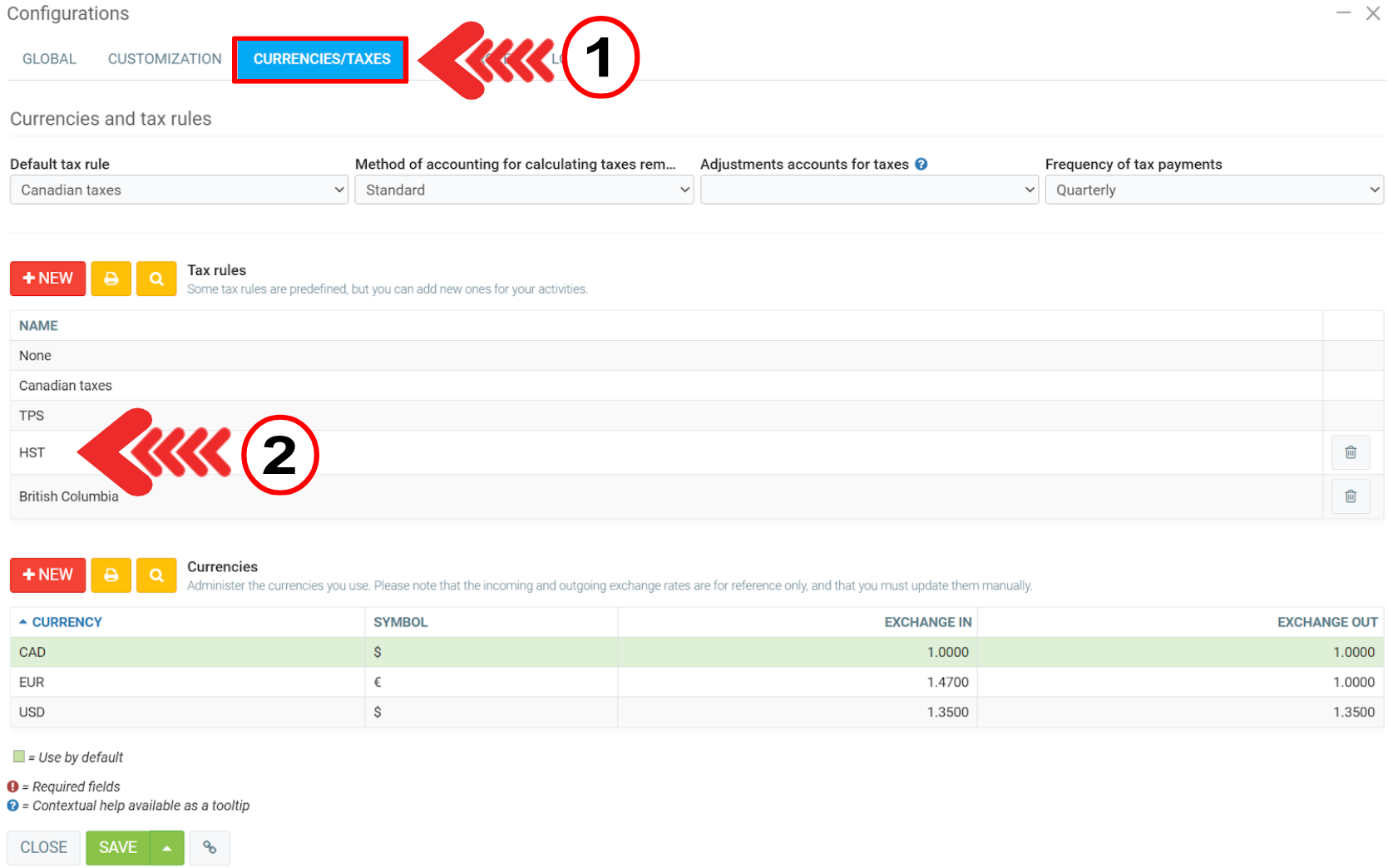The image size is (1388, 868).
Task: Delete the HST tax rule
Action: point(1350,452)
